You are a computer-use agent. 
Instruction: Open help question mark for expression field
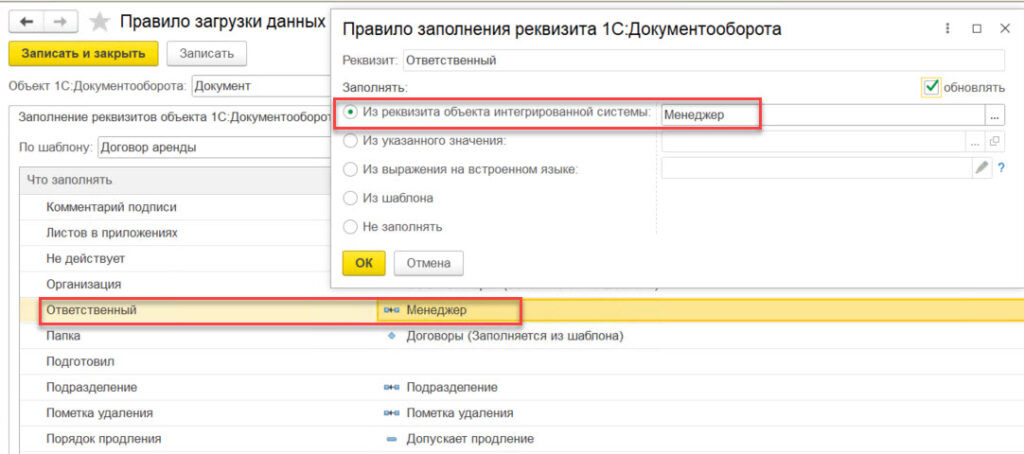[x=1000, y=168]
